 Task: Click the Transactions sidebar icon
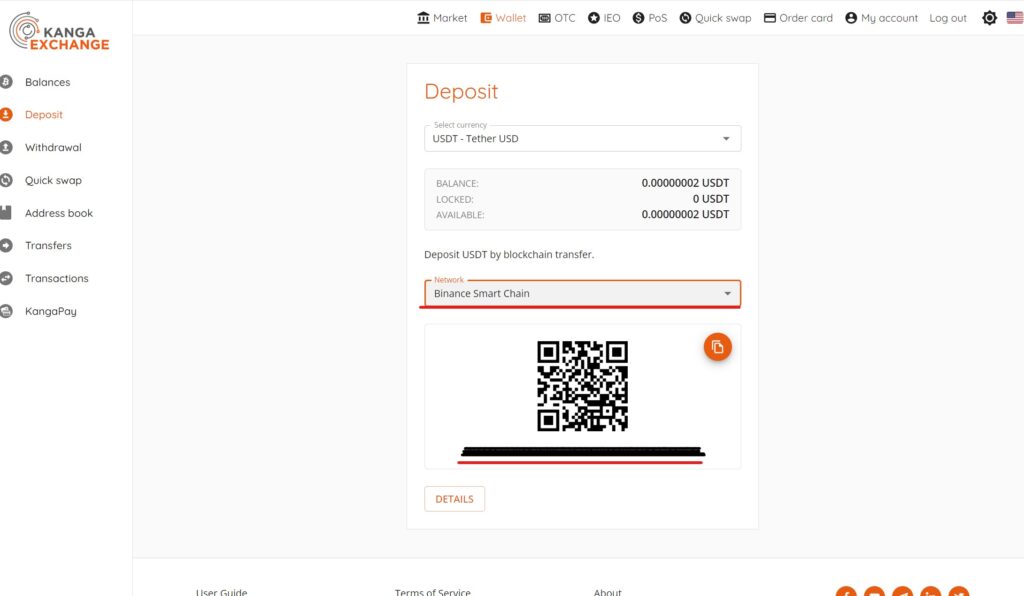[x=6, y=278]
